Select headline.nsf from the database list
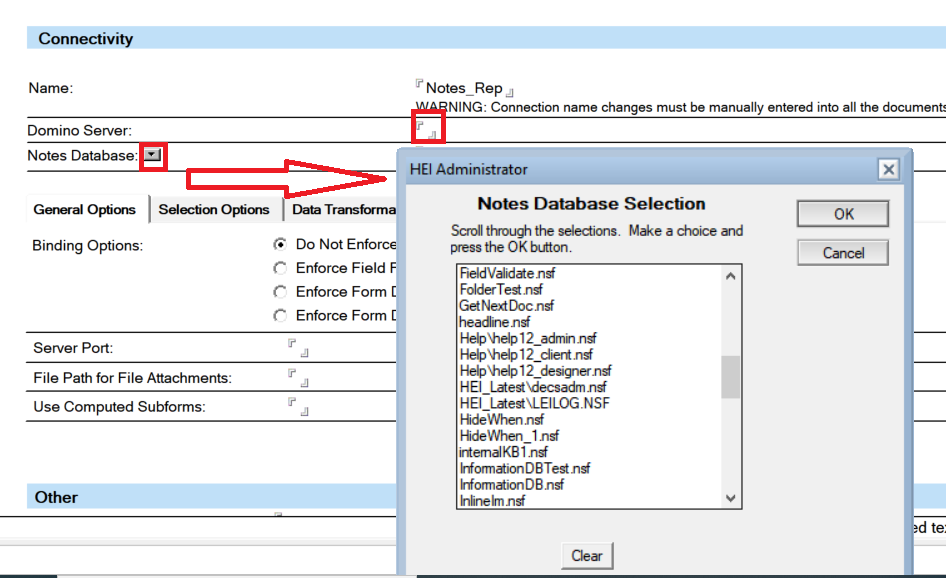 494,322
